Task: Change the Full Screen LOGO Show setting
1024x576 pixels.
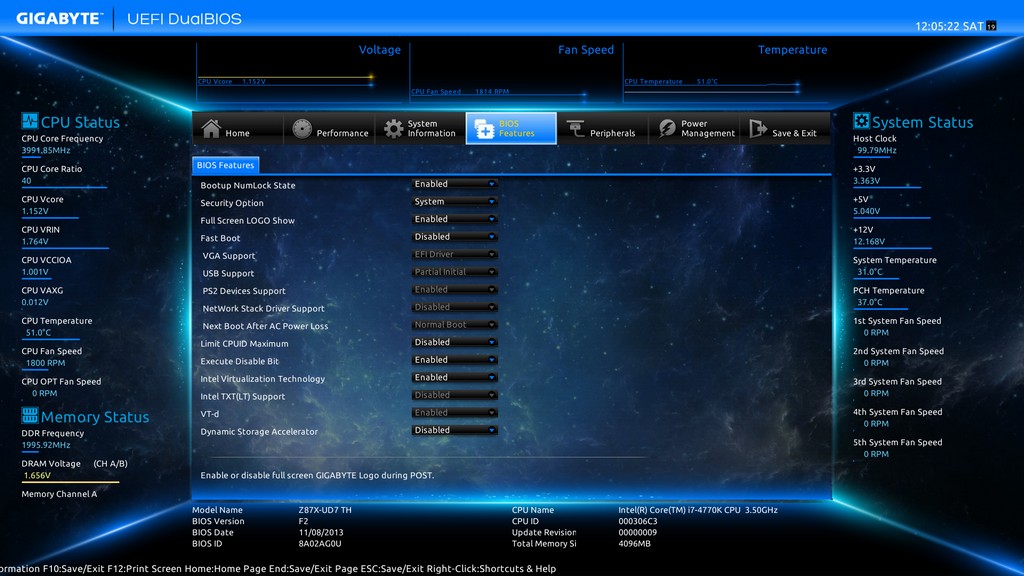Action: (x=455, y=219)
